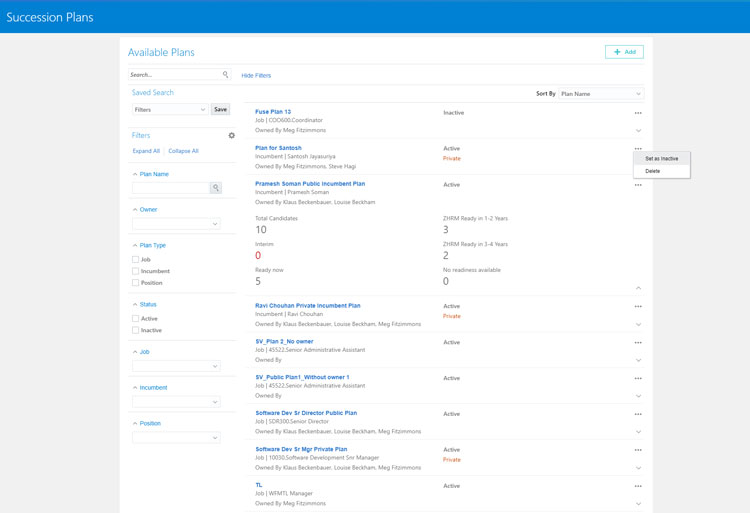Collapse the expanded Pramesh Soman plan details
The image size is (750, 513).
pos(638,288)
